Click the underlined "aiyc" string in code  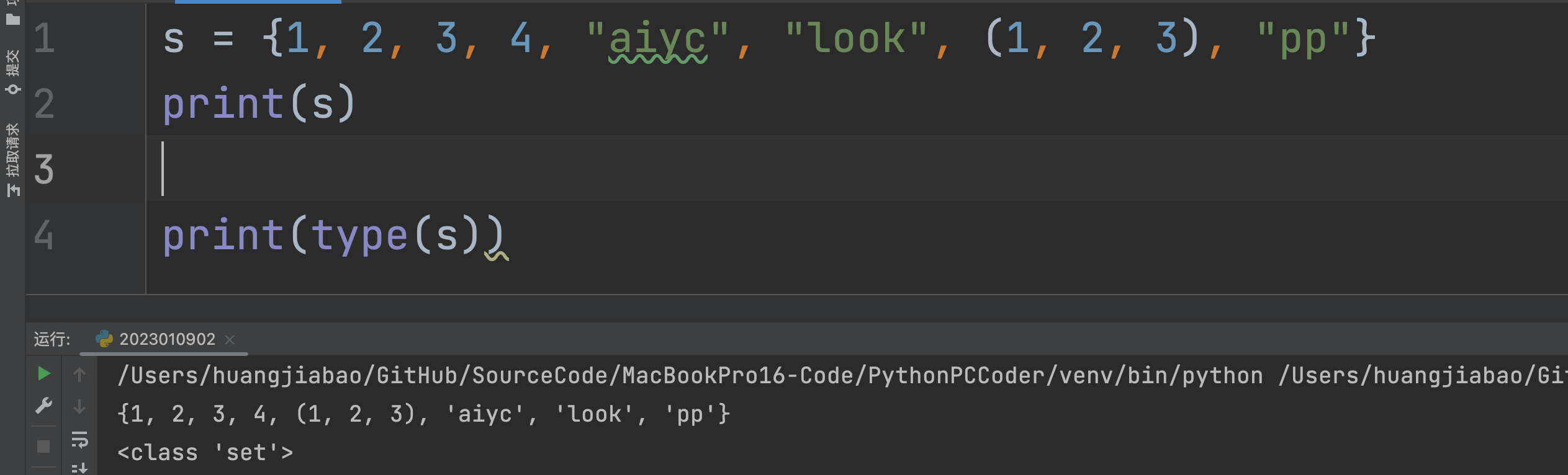657,38
